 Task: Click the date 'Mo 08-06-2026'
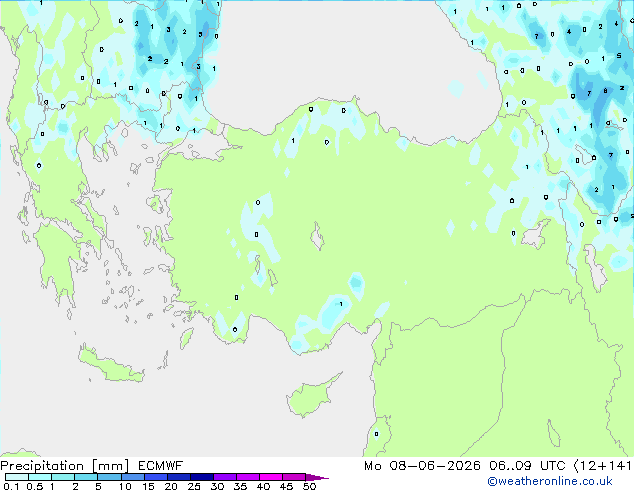422,466
